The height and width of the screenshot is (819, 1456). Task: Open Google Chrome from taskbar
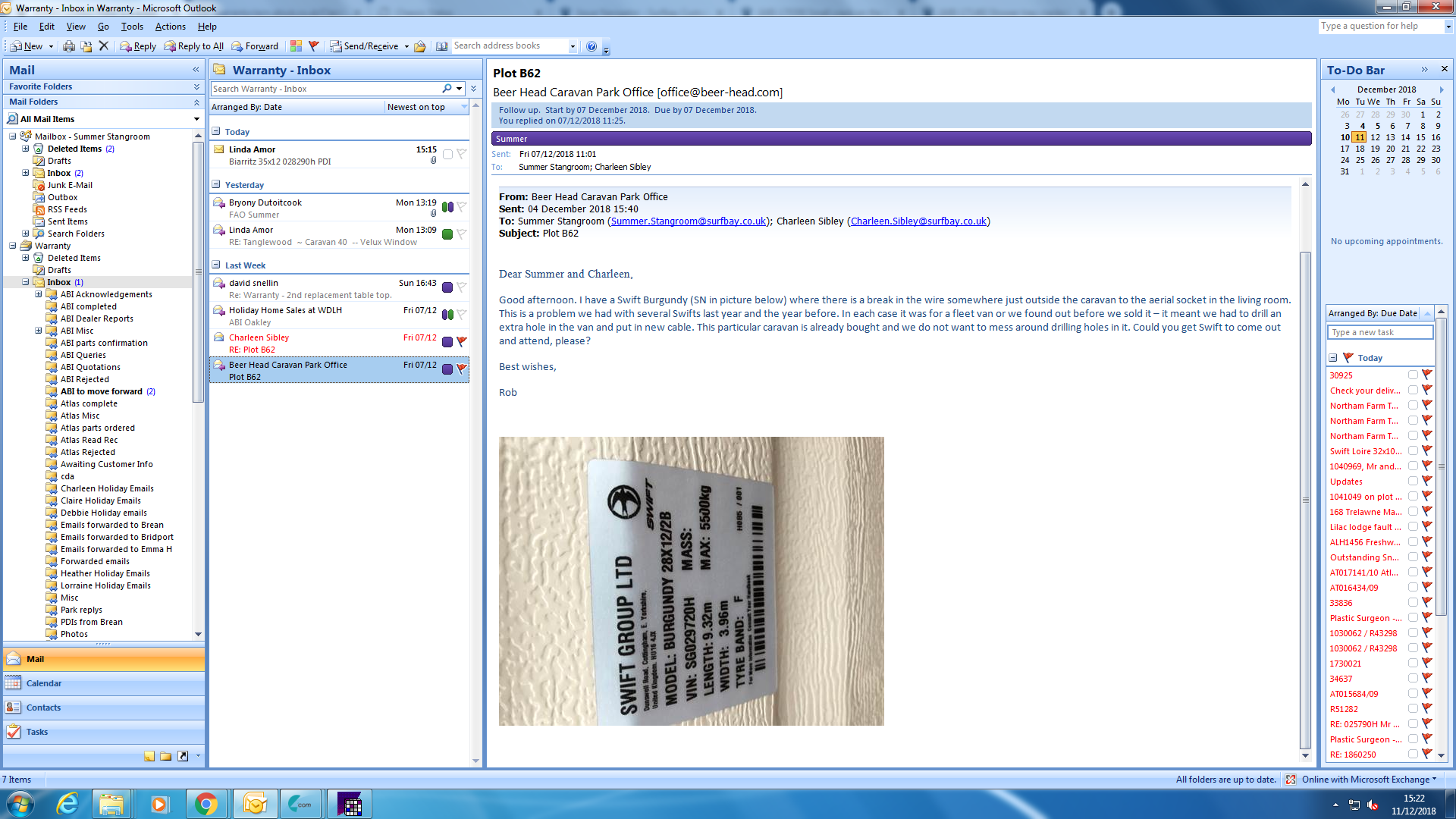click(x=206, y=804)
